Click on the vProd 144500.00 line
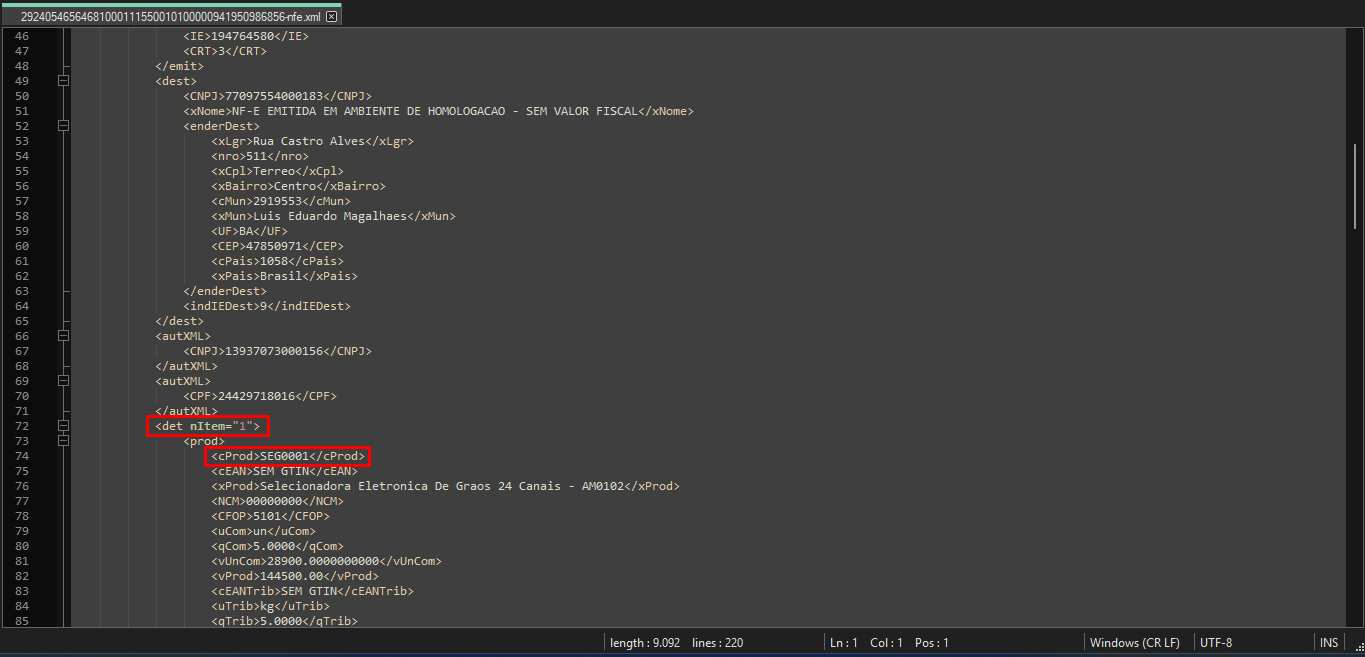This screenshot has width=1365, height=657. coord(295,576)
